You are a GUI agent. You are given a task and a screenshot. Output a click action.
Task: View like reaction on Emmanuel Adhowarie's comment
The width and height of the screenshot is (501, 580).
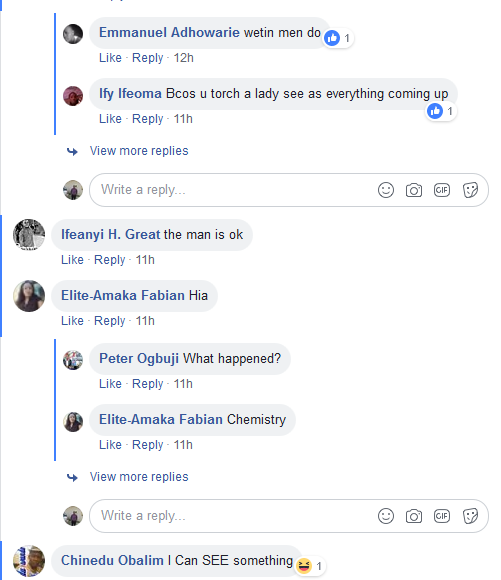click(337, 38)
